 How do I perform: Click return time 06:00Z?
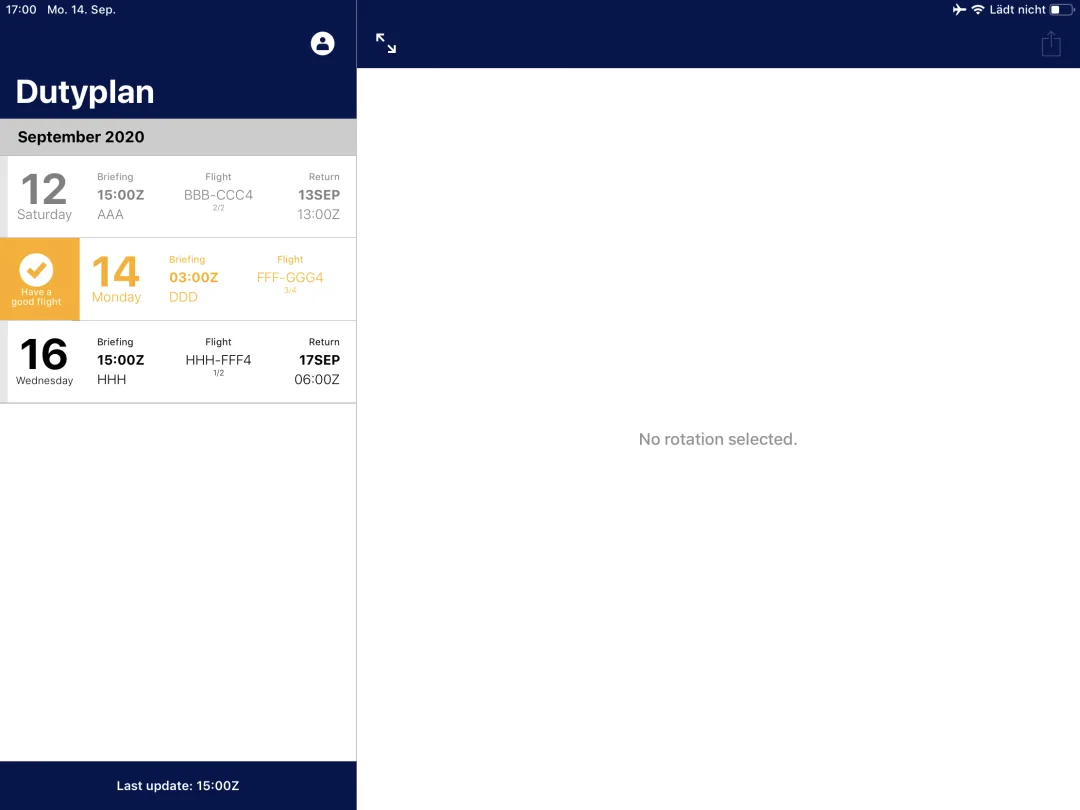(317, 380)
